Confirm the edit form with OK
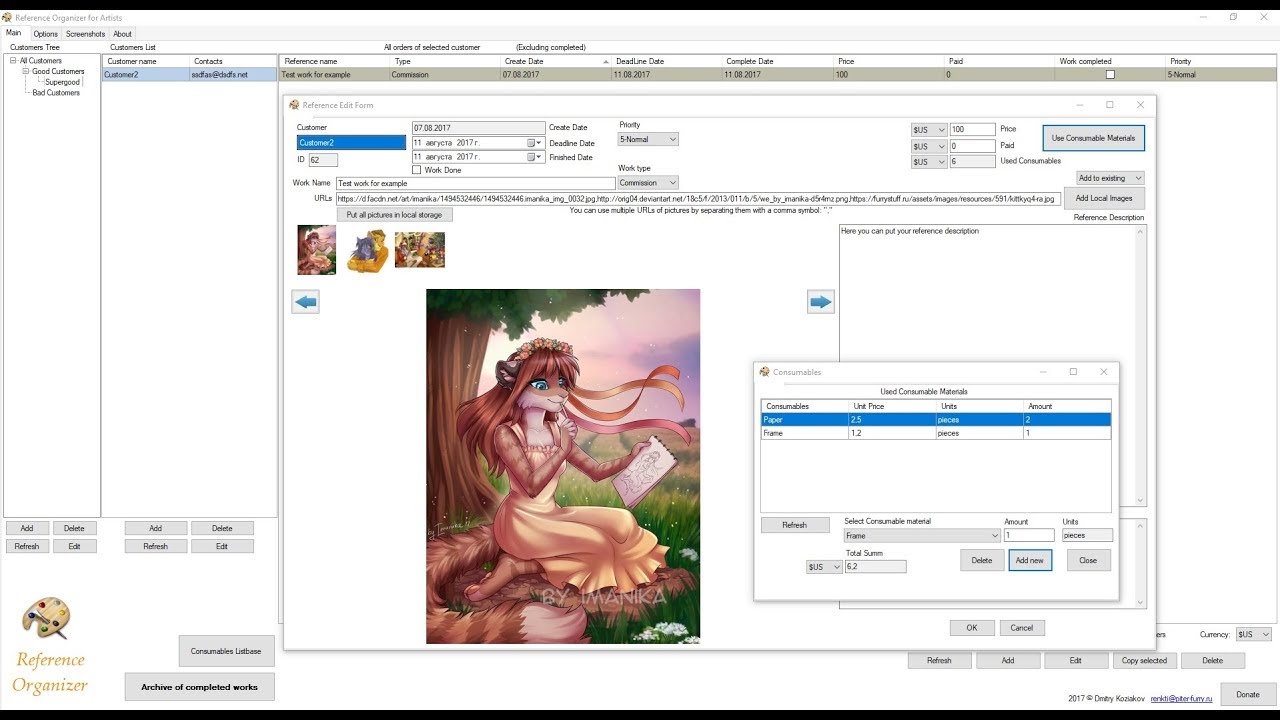The image size is (1280, 720). pos(972,628)
